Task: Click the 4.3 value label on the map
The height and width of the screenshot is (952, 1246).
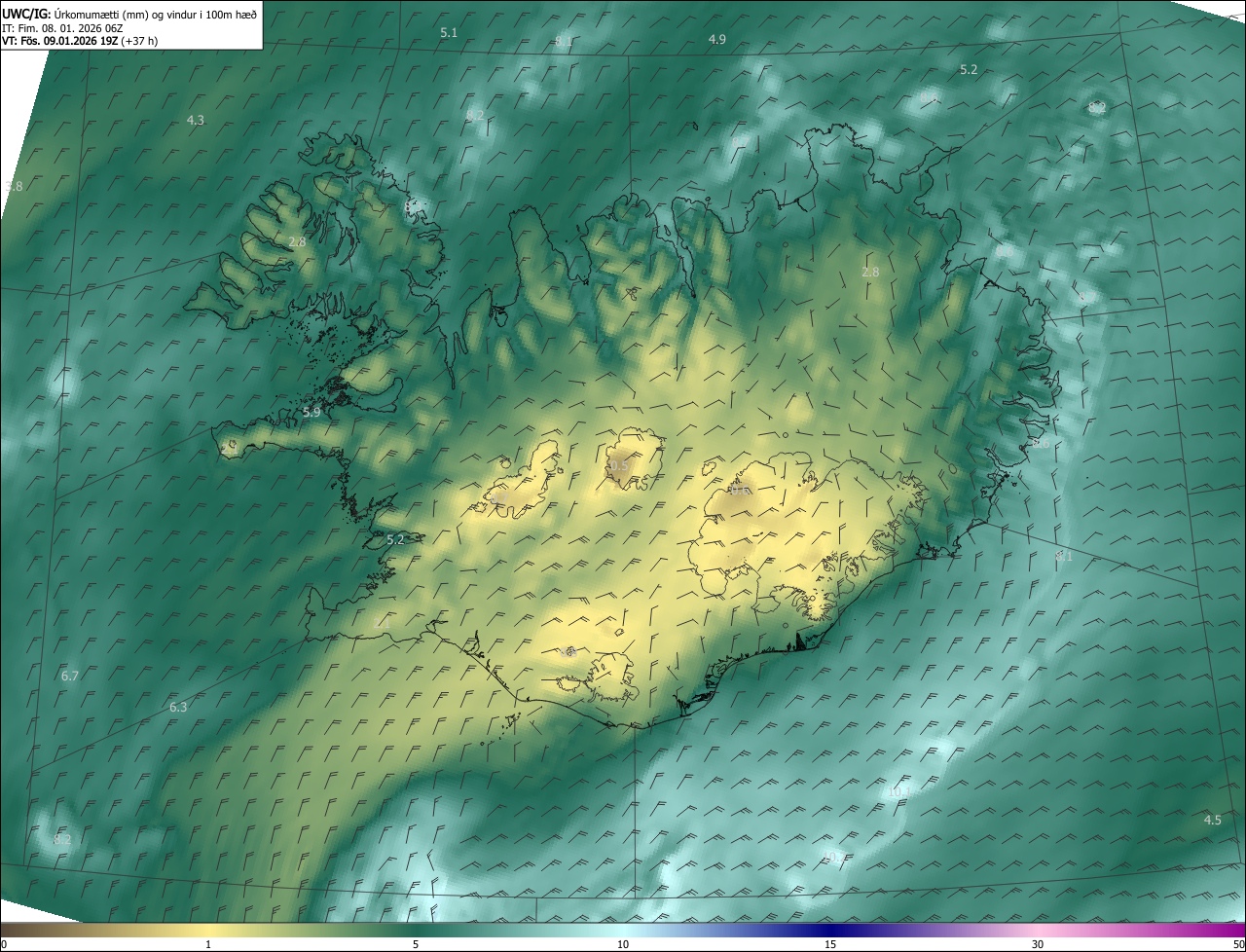Action: pyautogui.click(x=196, y=120)
